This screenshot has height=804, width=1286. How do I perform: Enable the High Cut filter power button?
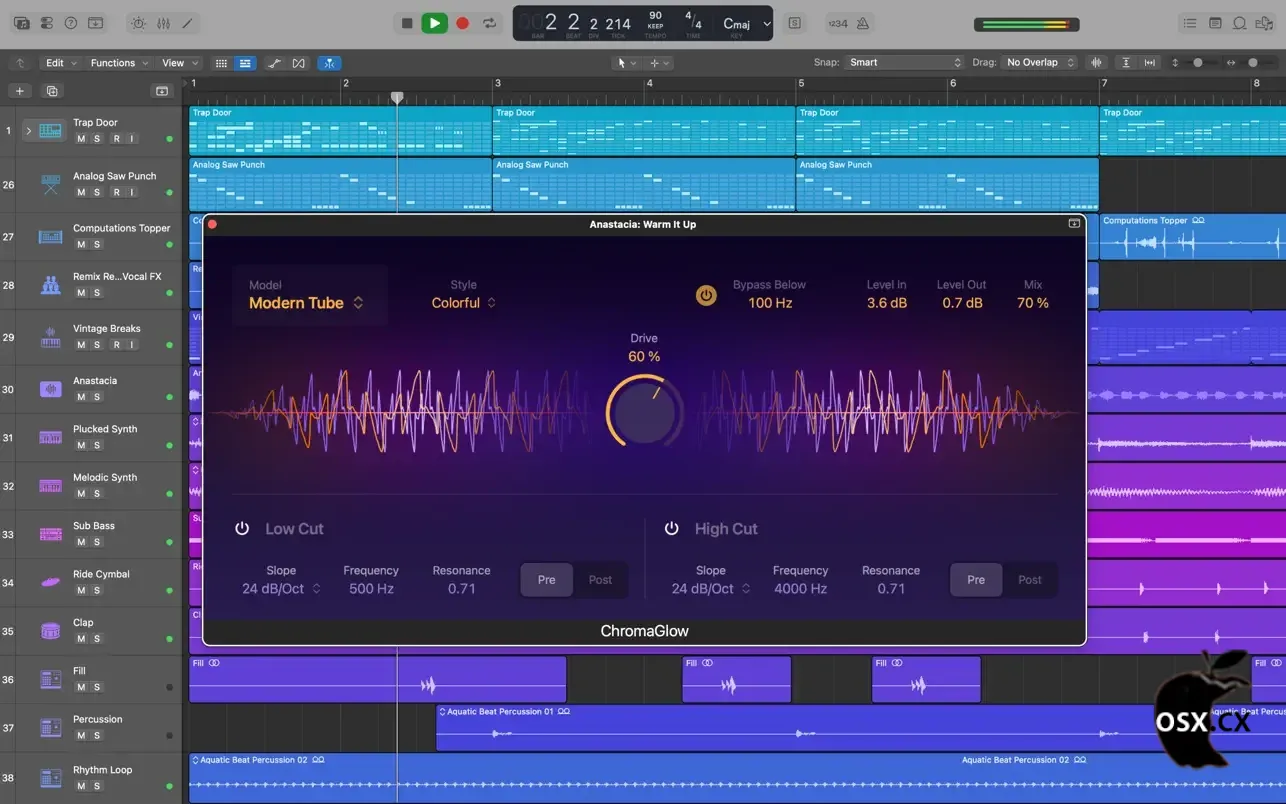coord(672,528)
